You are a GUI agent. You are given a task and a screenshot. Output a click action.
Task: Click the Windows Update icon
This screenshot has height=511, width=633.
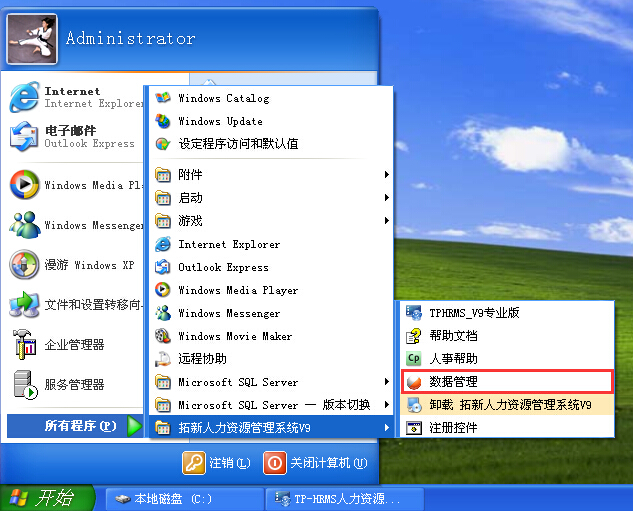[x=163, y=121]
